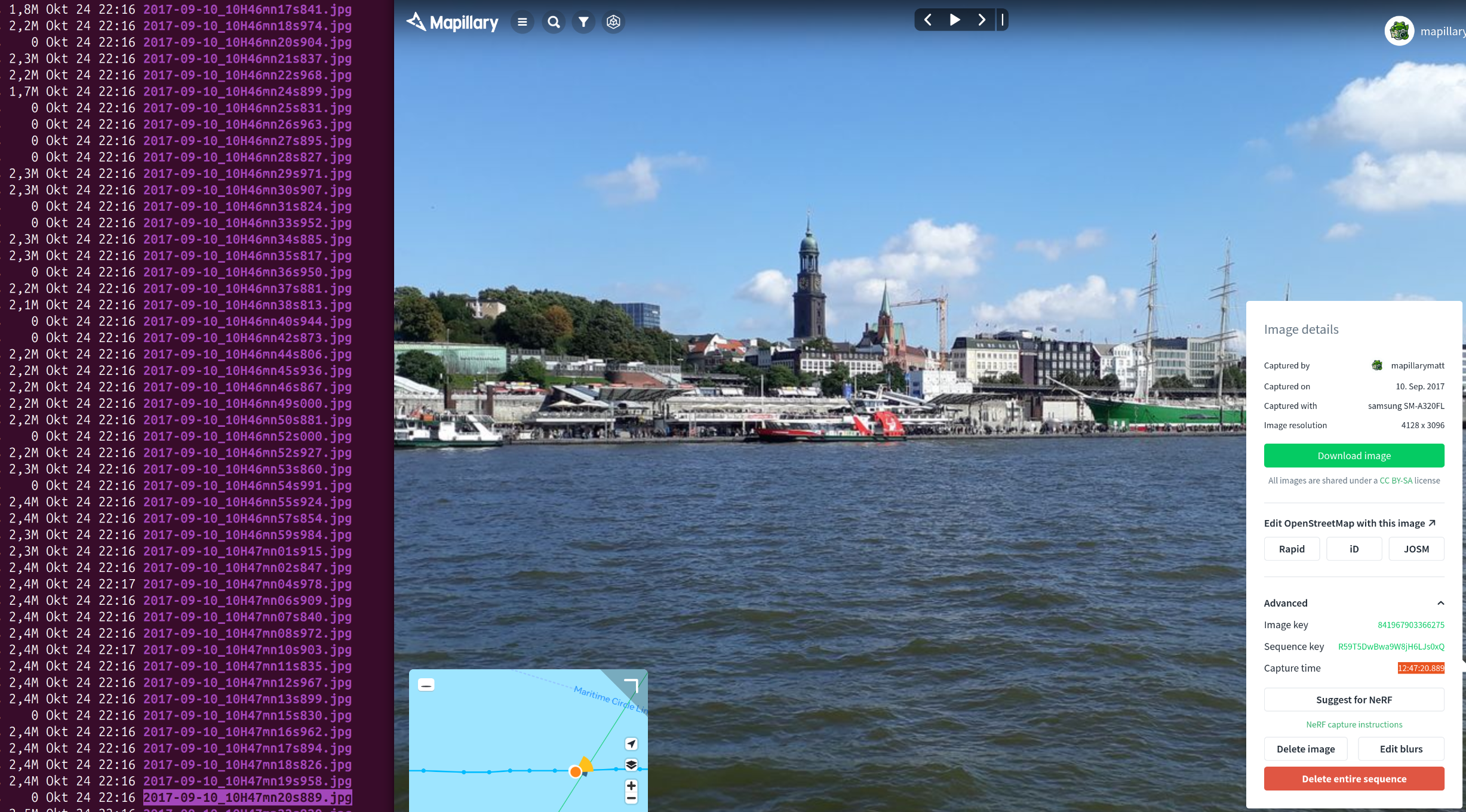Edit with iD editor
1466x812 pixels.
click(x=1354, y=549)
